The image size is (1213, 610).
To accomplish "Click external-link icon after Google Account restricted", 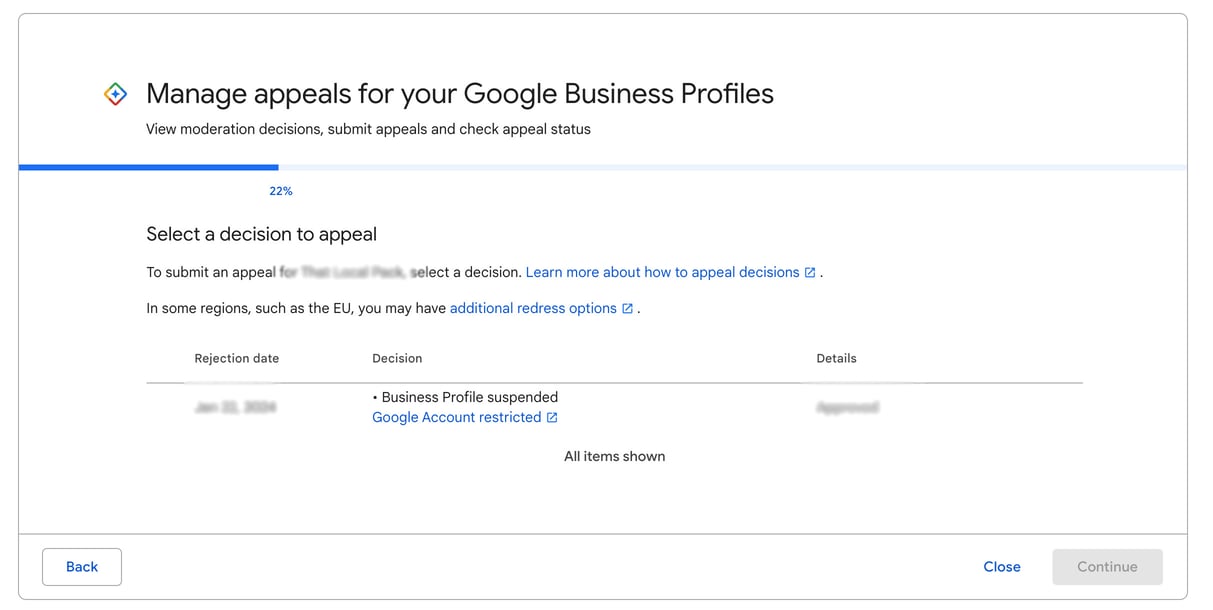I will (552, 417).
